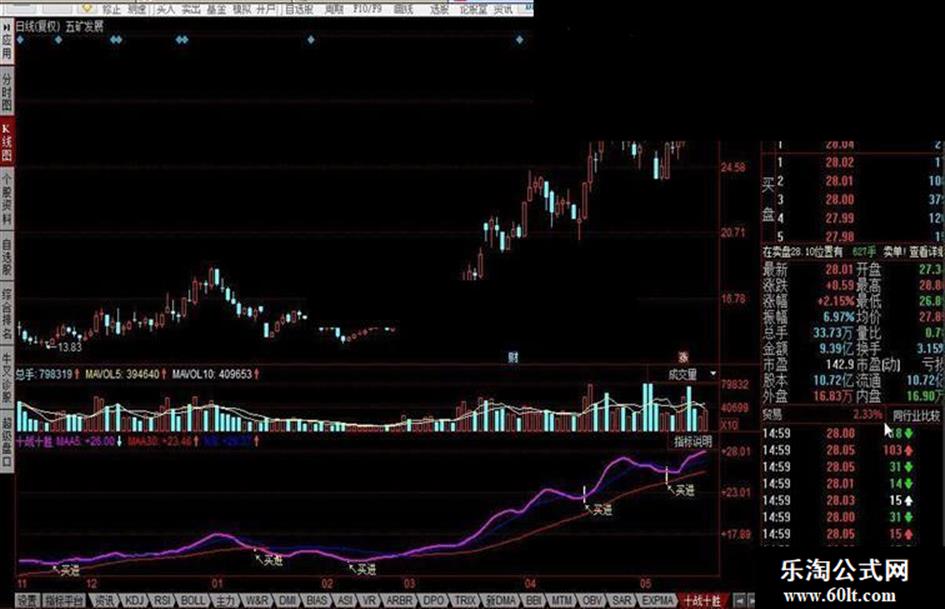Click the last diamond info marker at top-right
Screen dimensions: 945x609
click(520, 40)
